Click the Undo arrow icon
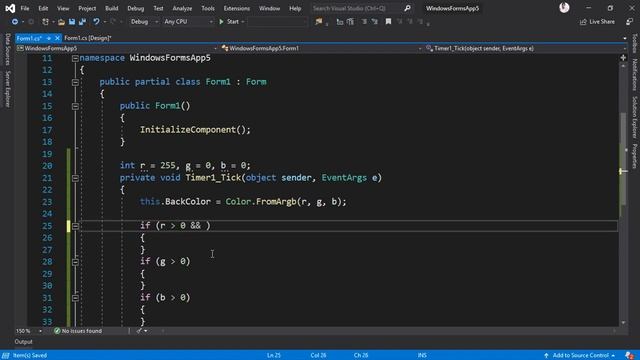The height and width of the screenshot is (360, 640). click(96, 22)
